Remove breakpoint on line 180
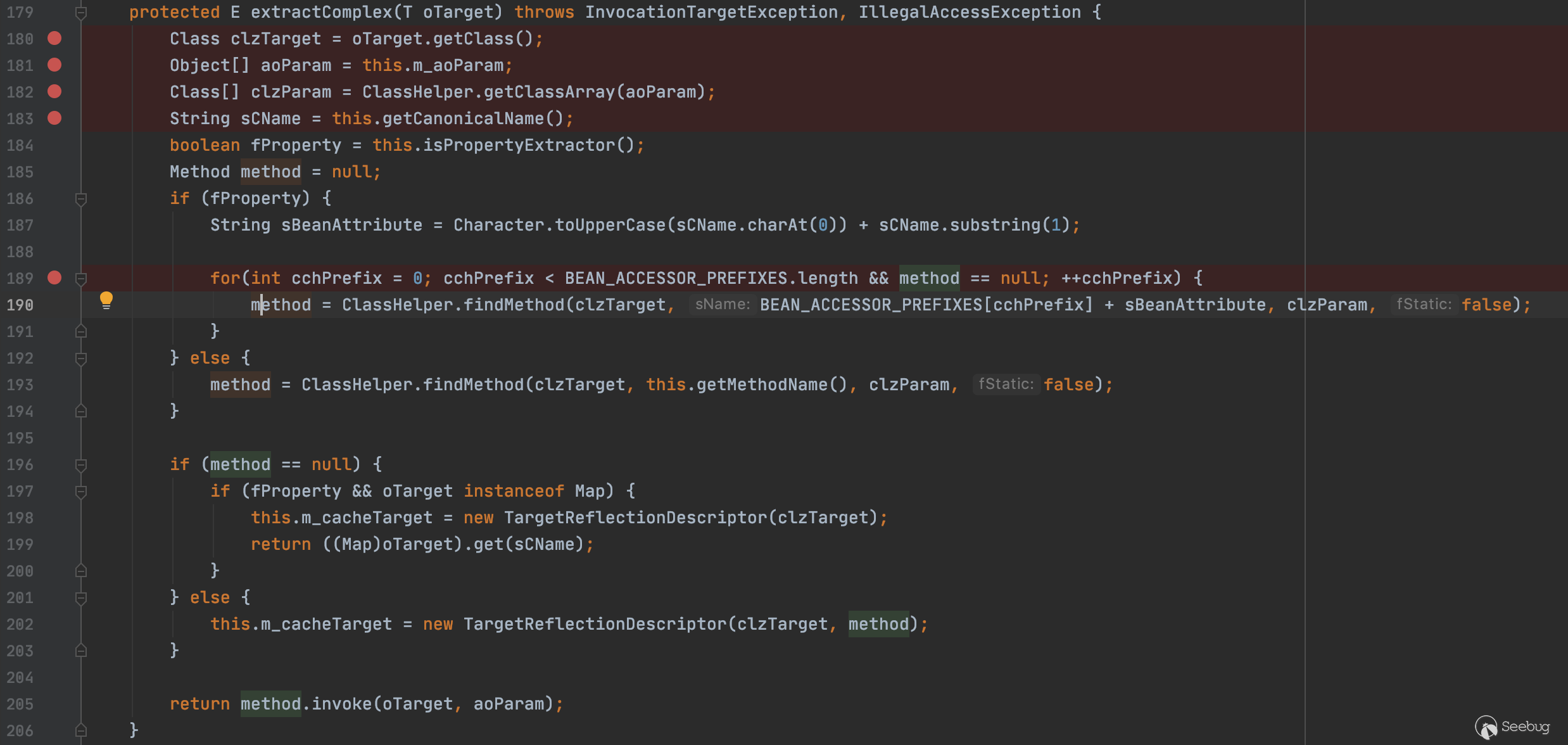This screenshot has height=745, width=1568. (x=54, y=39)
